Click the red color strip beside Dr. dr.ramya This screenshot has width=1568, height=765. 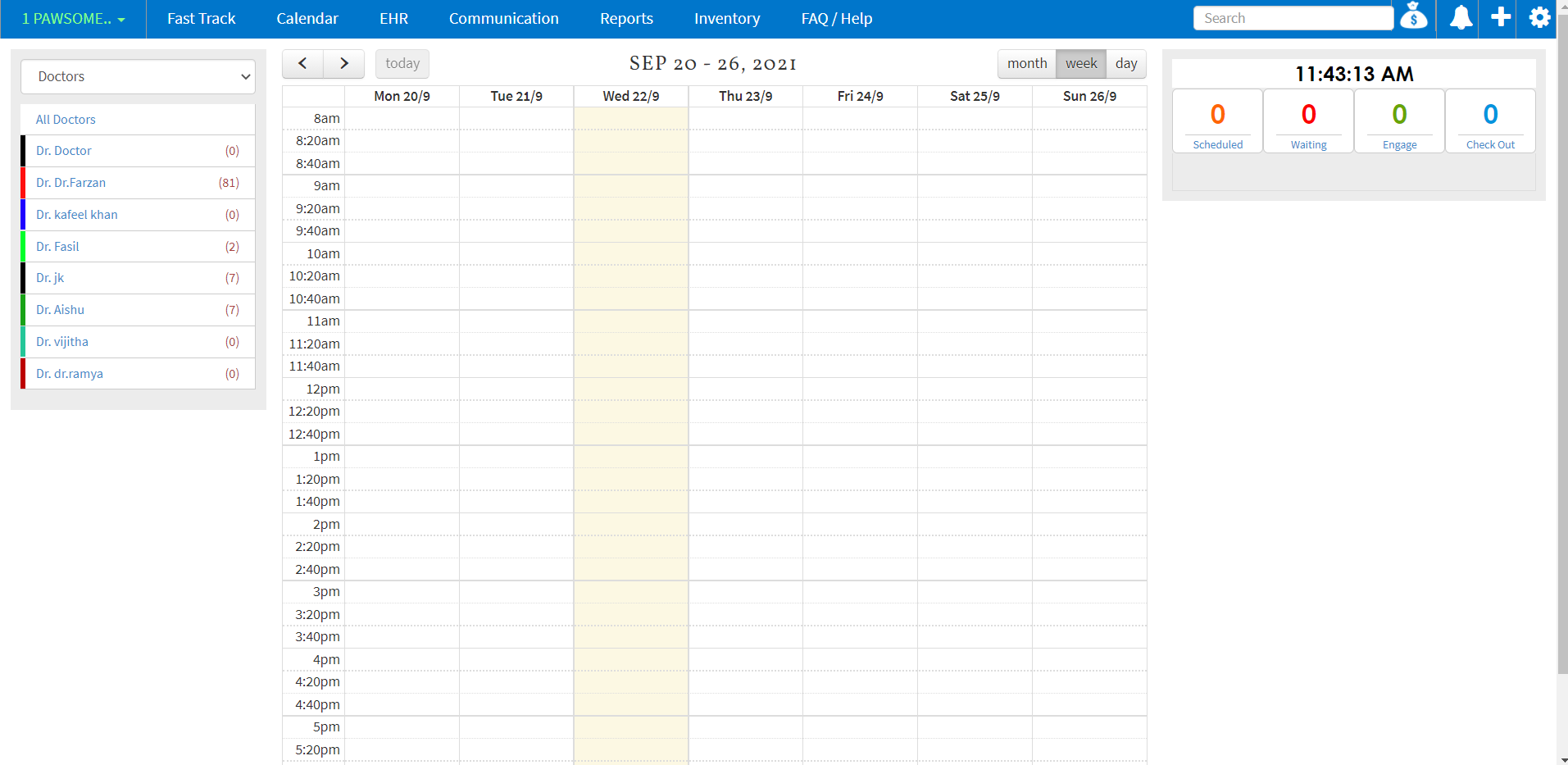click(x=22, y=373)
